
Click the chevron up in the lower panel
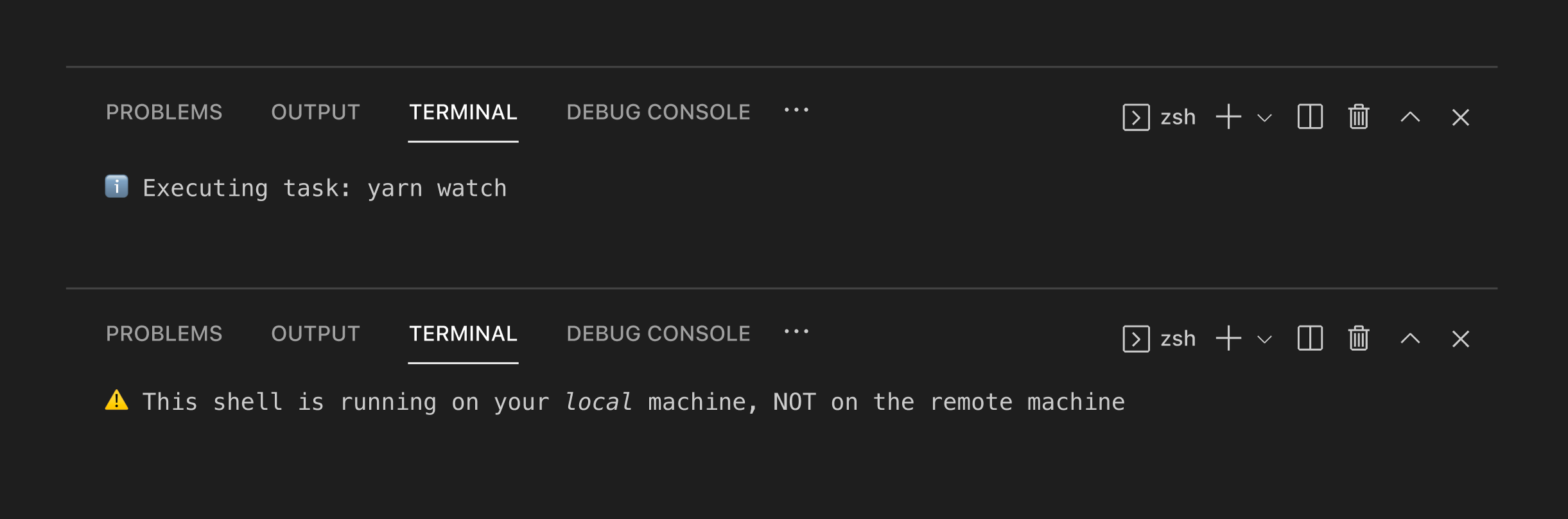[x=1409, y=339]
